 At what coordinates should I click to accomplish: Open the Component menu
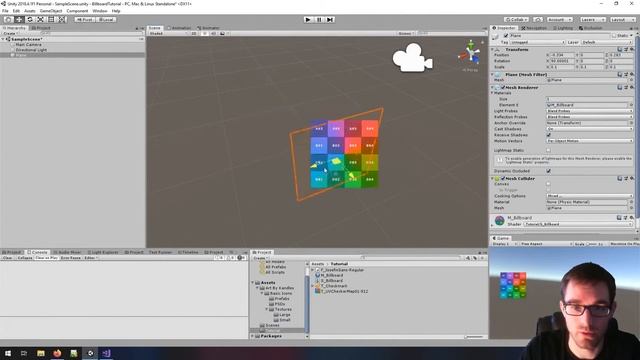pyautogui.click(x=77, y=11)
